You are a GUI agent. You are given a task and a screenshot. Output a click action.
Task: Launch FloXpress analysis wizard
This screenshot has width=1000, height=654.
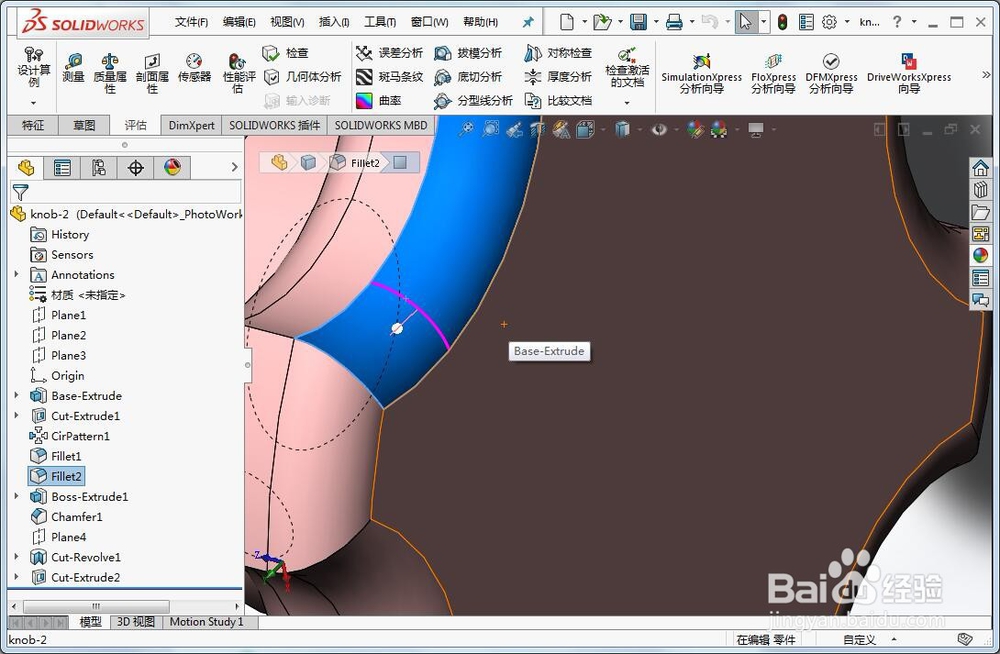(x=773, y=73)
